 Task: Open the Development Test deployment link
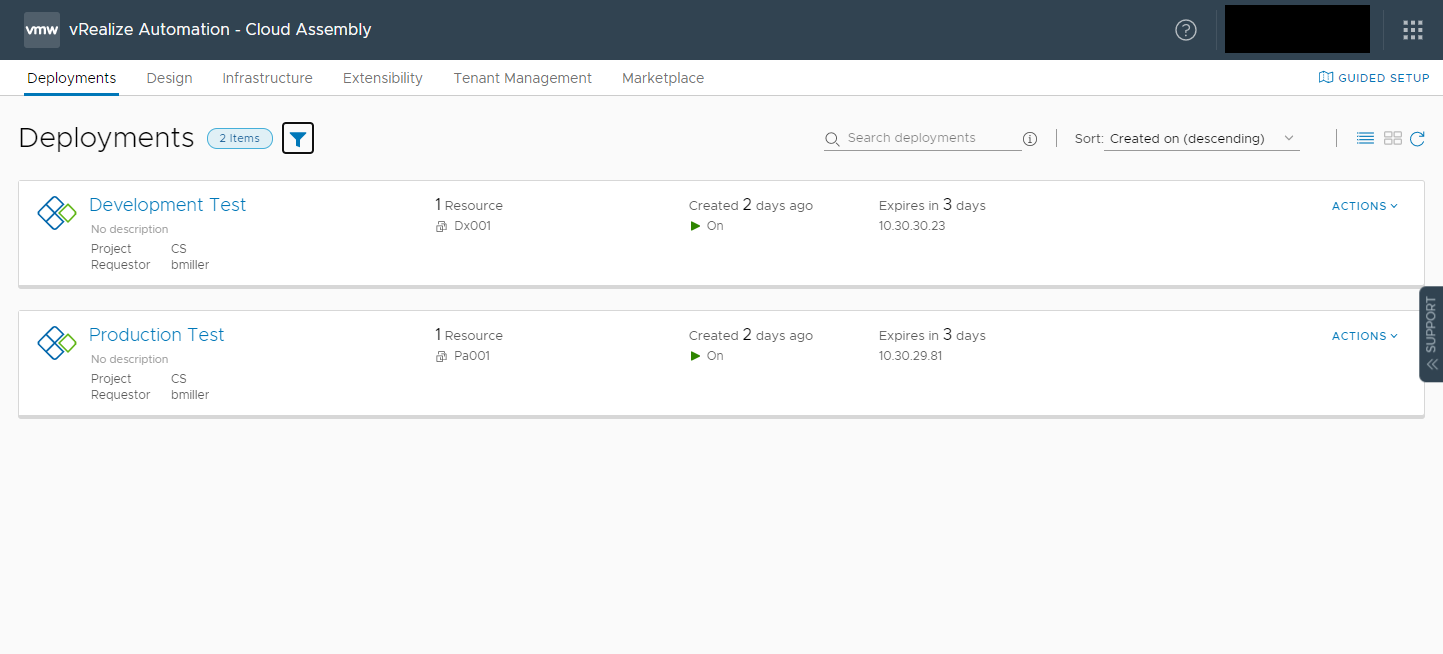pyautogui.click(x=167, y=205)
